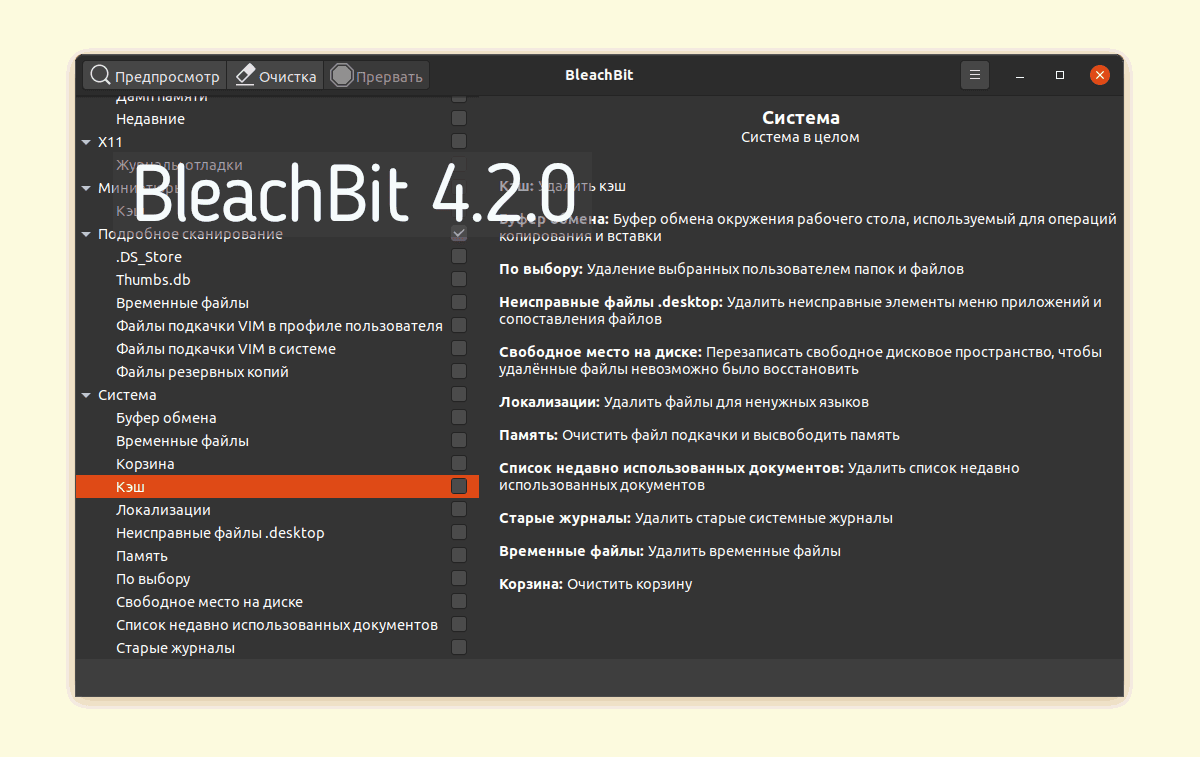Viewport: 1200px width, 757px height.
Task: Click the Старые журналы description line
Action: [696, 518]
